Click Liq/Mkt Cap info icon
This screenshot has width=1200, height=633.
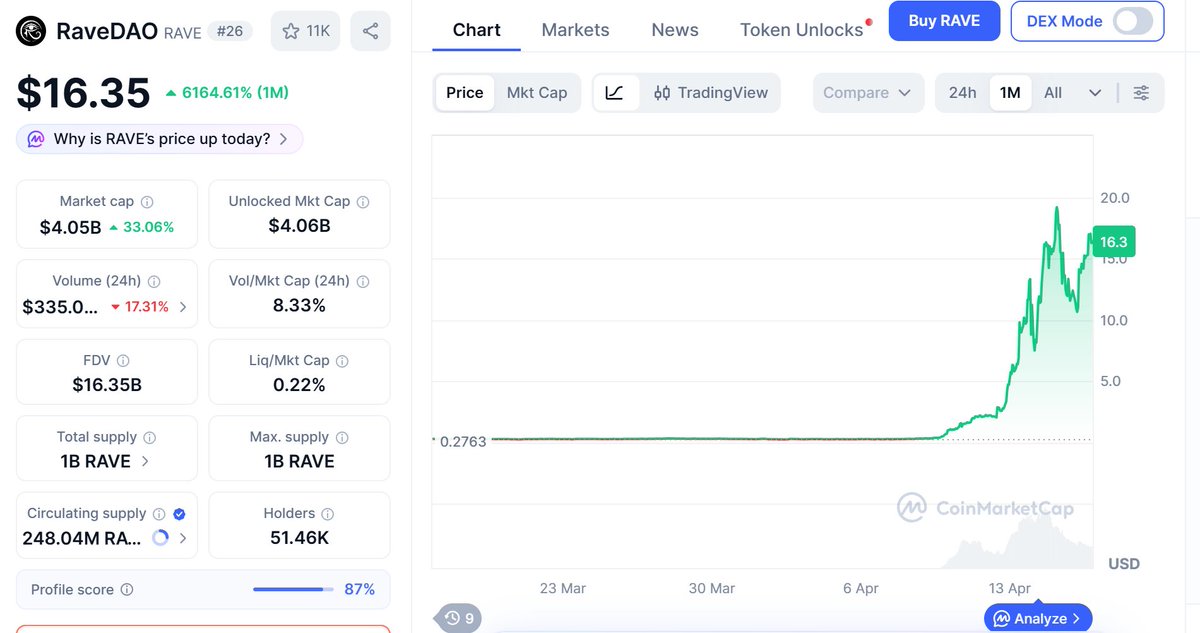coord(342,360)
